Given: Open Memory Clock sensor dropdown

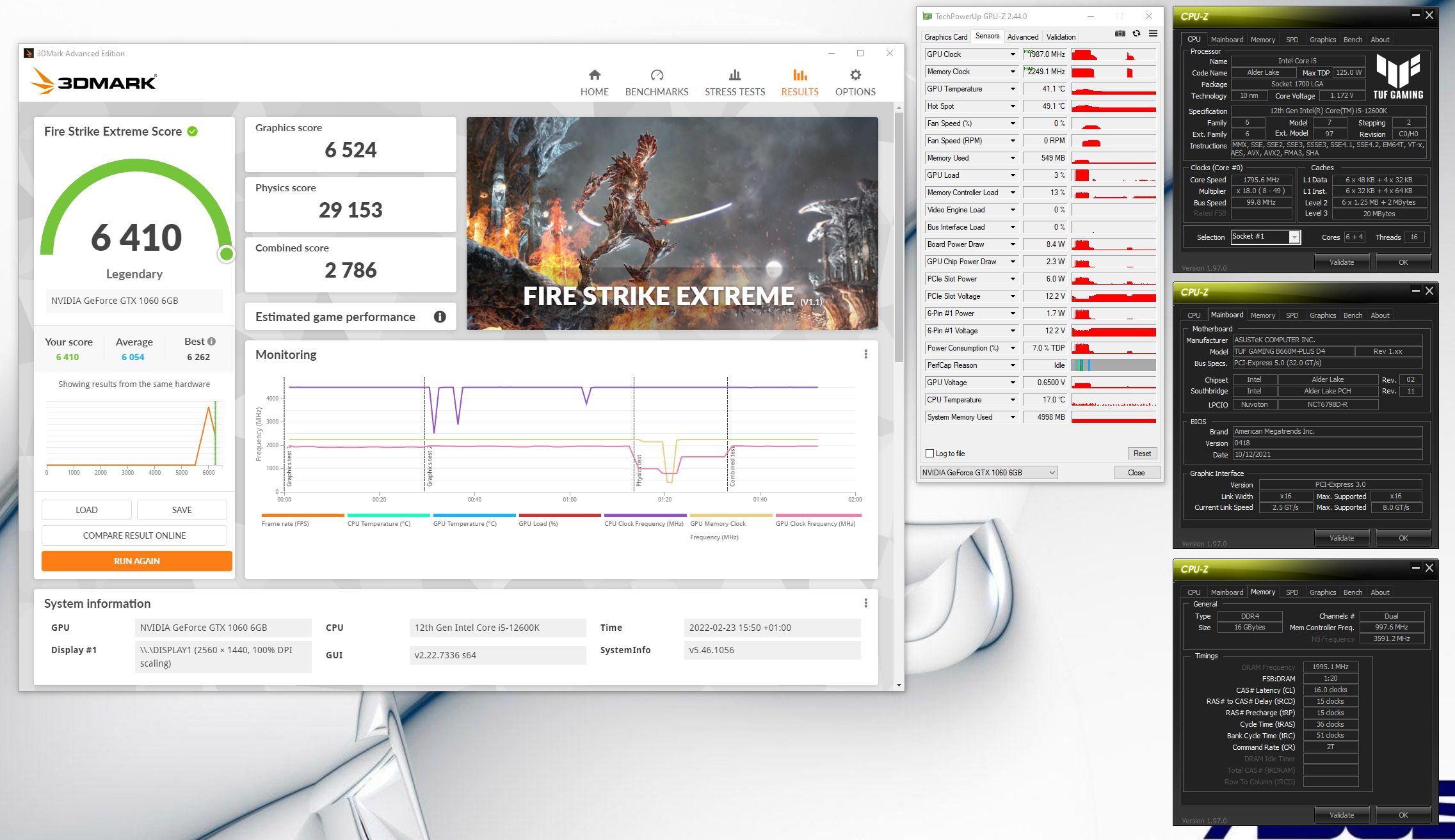Looking at the screenshot, I should [1013, 72].
